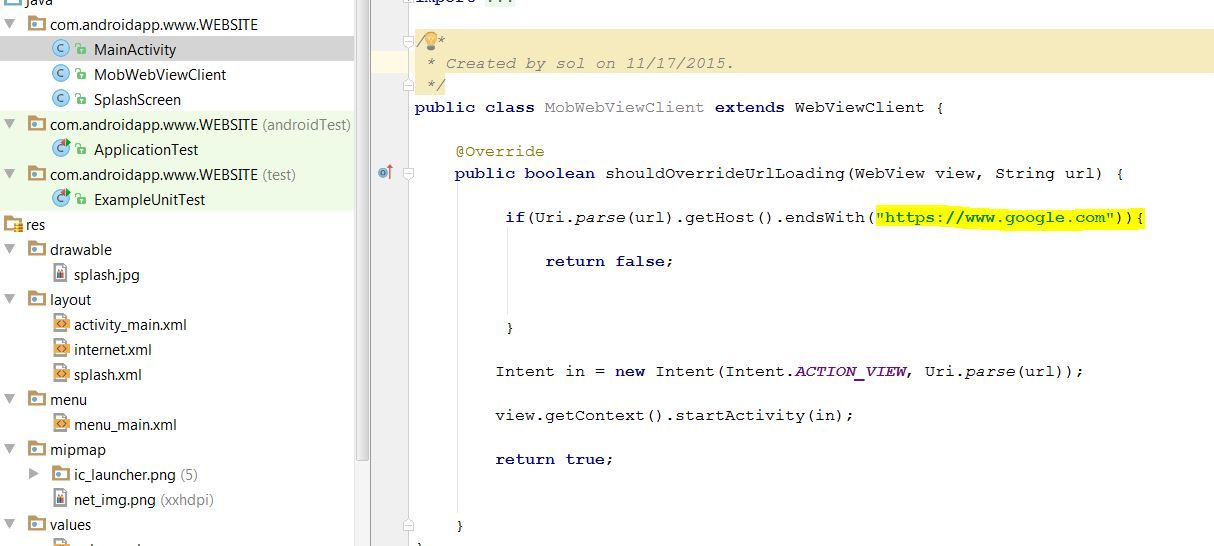Image resolution: width=1214 pixels, height=546 pixels.
Task: Fold the shouldOverrideUrlLoading method
Action: [x=407, y=173]
